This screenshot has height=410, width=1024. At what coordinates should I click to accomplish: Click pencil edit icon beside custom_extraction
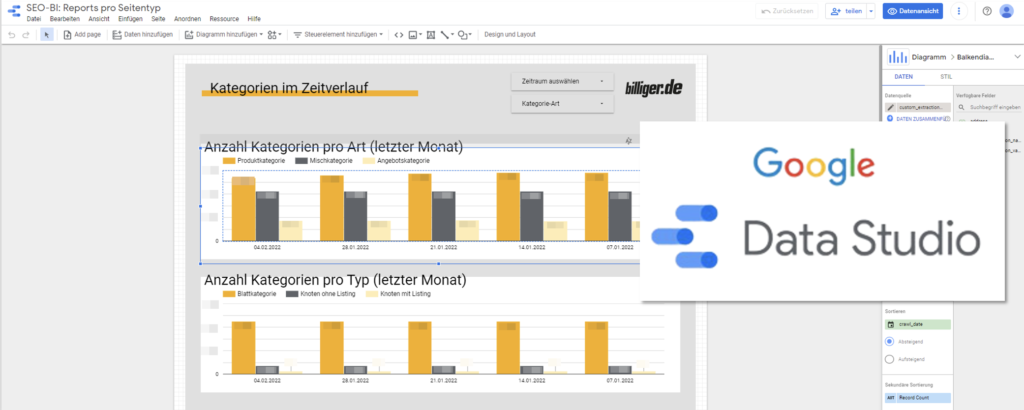coord(890,107)
